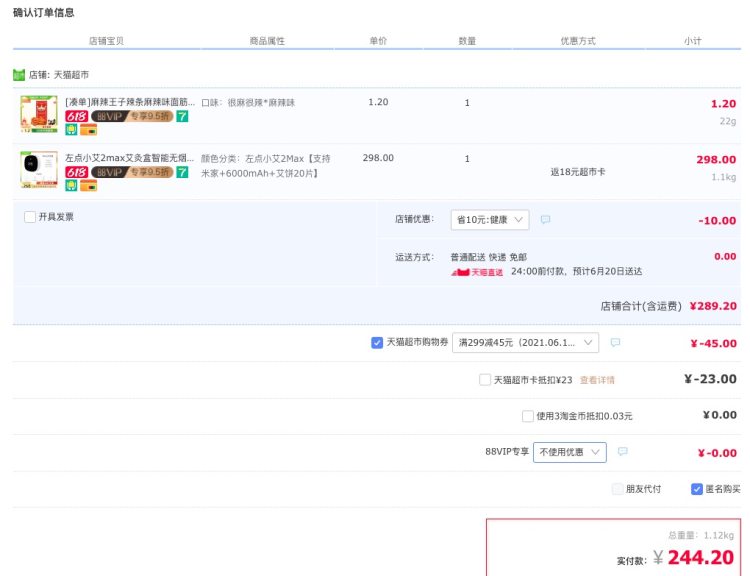
Task: Open the 省10元:健康 store discount dropdown
Action: coord(490,220)
